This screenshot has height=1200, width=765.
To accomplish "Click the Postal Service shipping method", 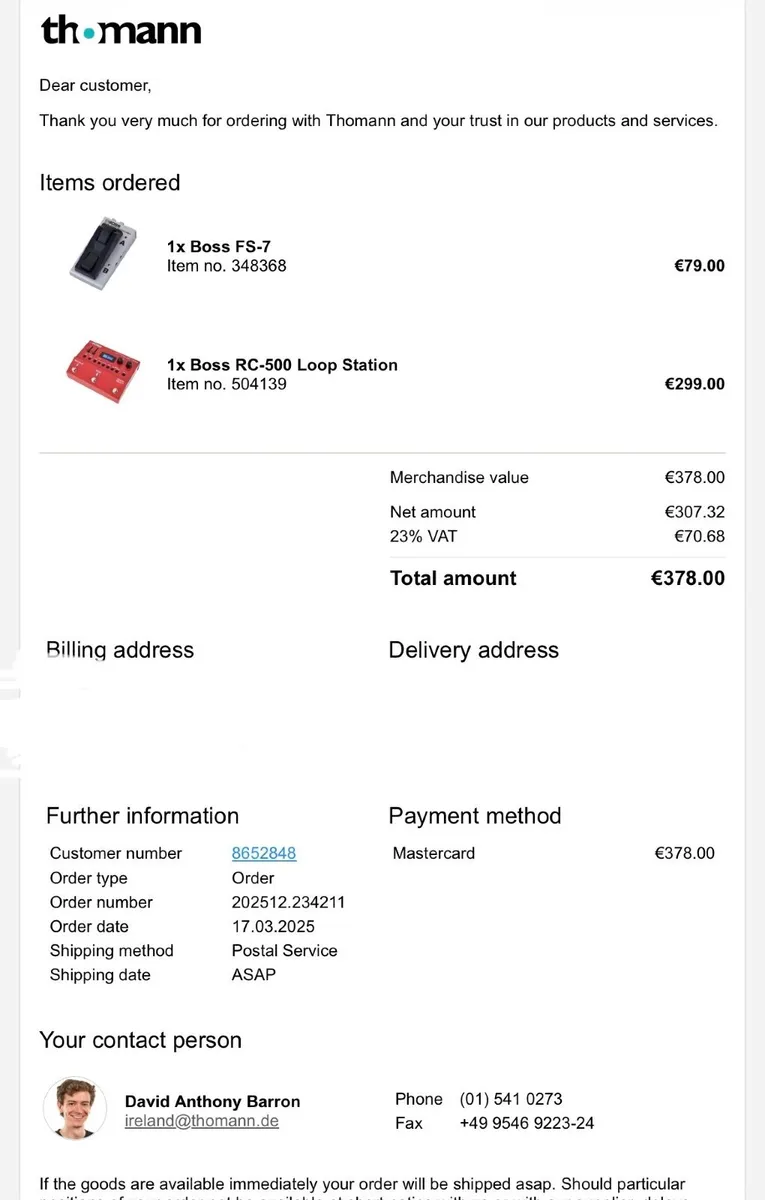I will pos(284,950).
